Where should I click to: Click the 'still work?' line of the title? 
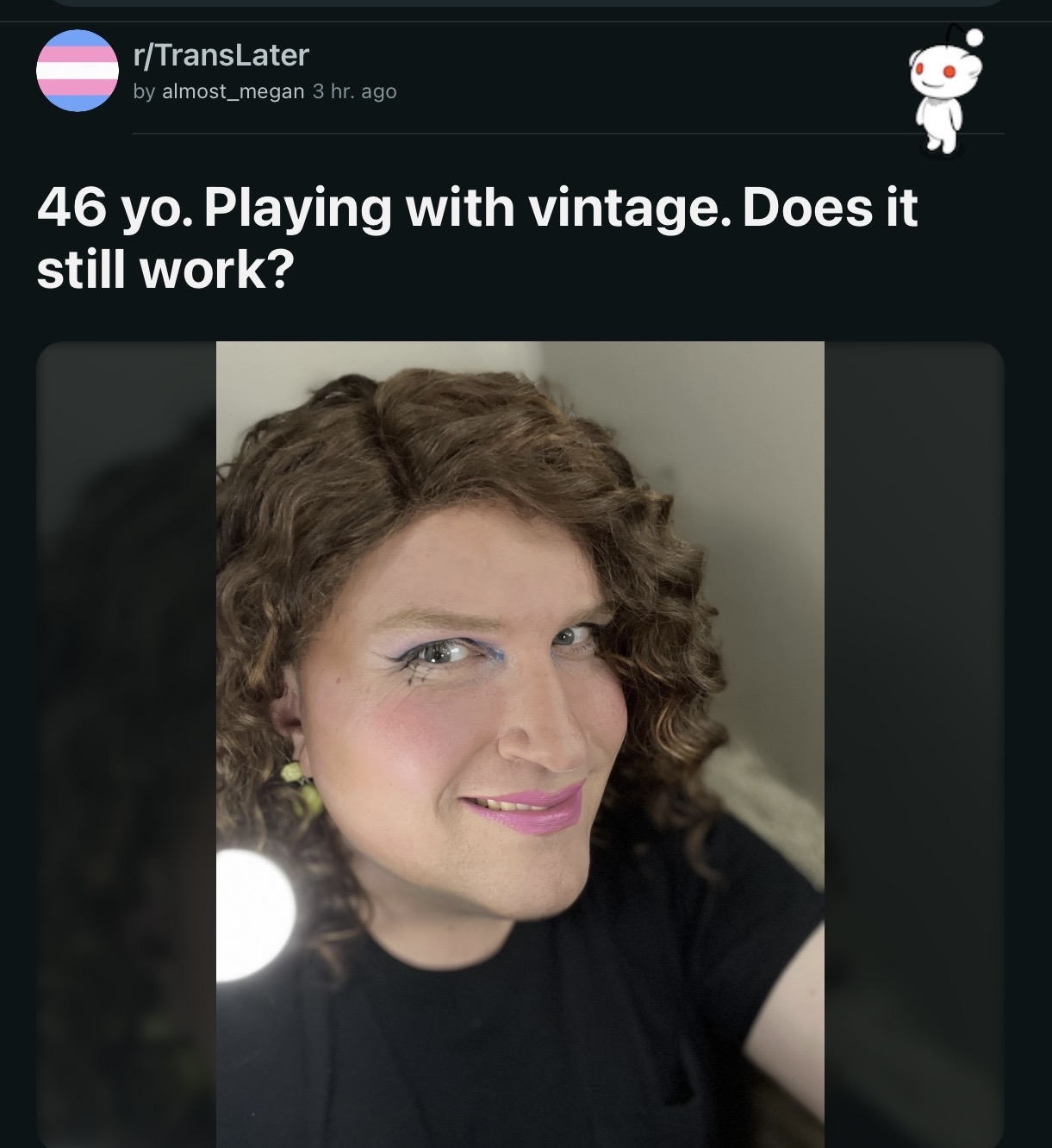(x=165, y=270)
